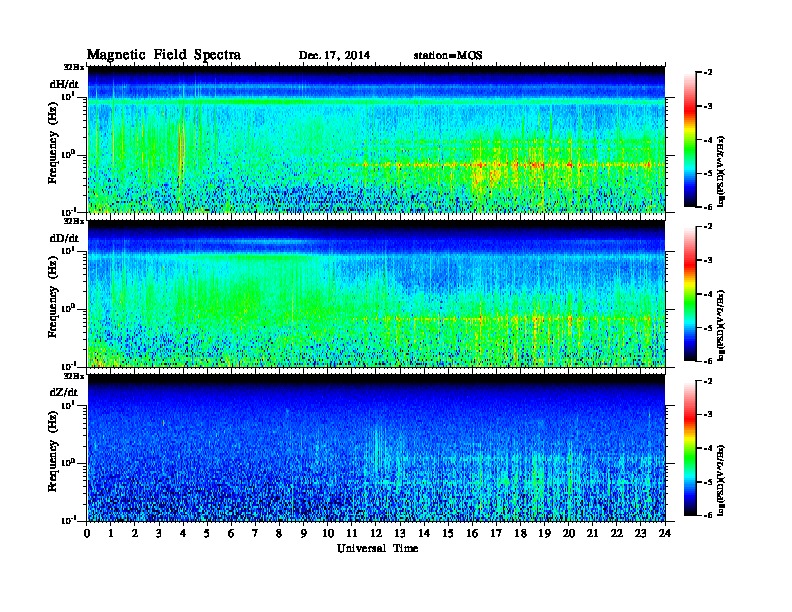Click the dZ/dt color bar's PSD unit label
792x612 pixels.
pyautogui.click(x=722, y=480)
